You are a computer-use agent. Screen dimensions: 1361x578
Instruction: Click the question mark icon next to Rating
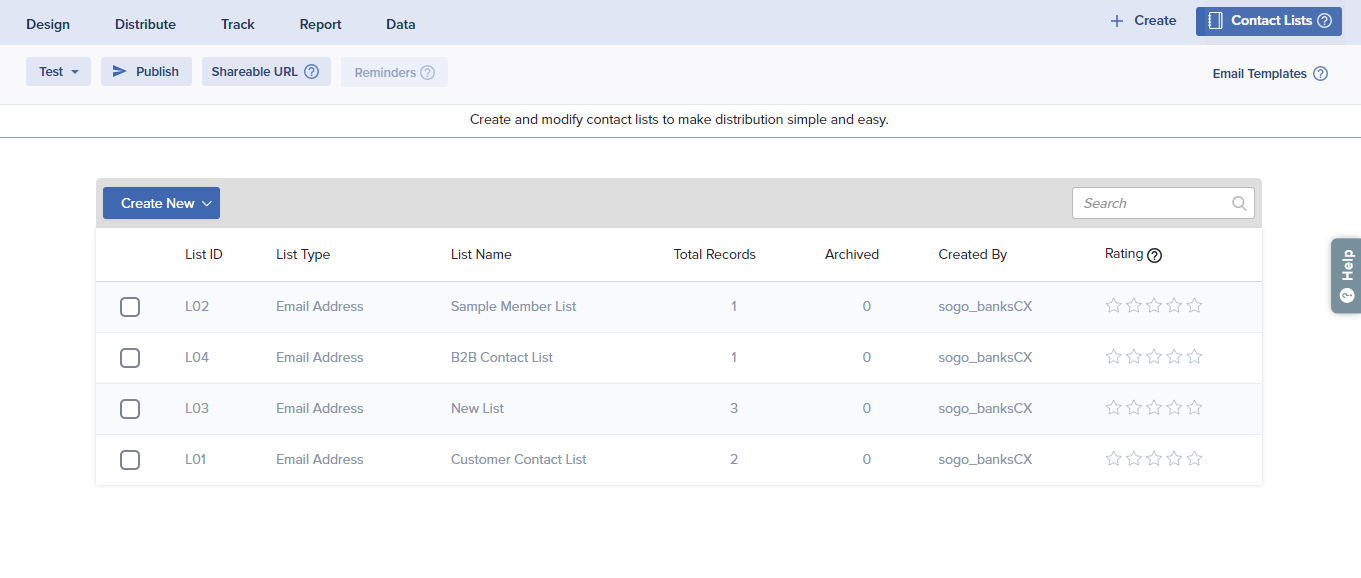click(x=1154, y=255)
